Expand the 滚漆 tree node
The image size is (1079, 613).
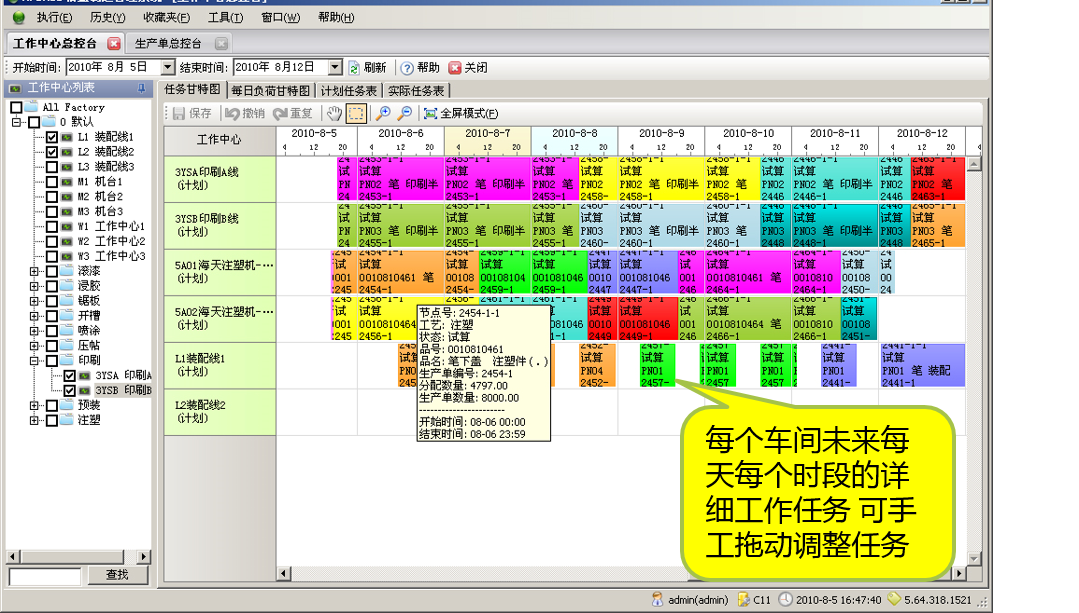tap(35, 271)
